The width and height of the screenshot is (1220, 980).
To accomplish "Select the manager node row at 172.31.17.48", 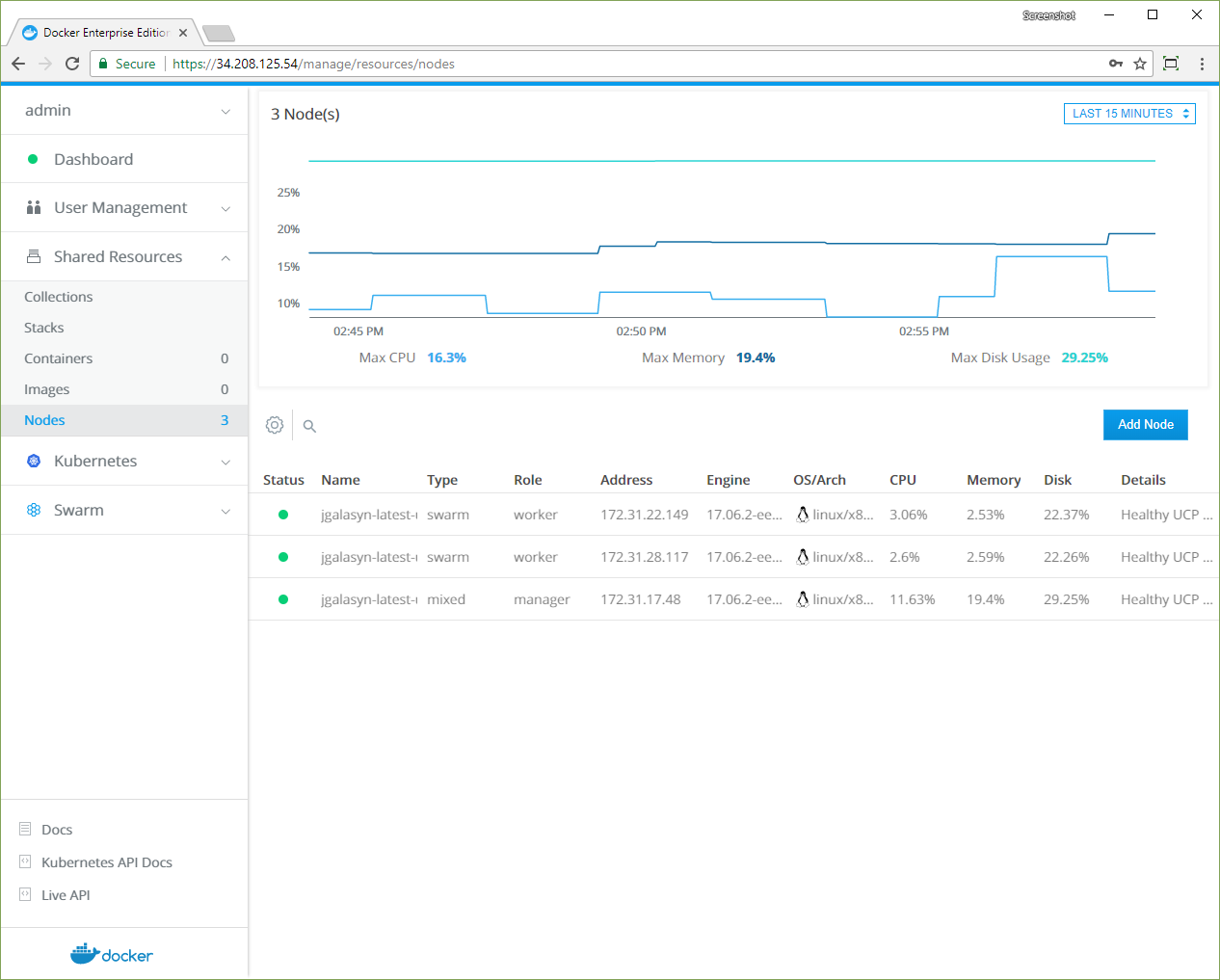I will pyautogui.click(x=640, y=599).
